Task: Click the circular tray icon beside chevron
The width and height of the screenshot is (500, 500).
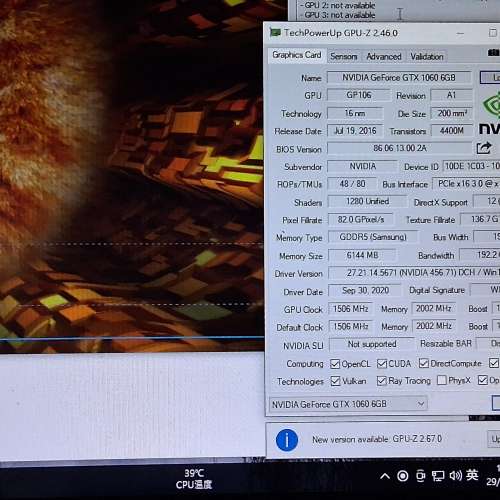Action: tap(403, 476)
